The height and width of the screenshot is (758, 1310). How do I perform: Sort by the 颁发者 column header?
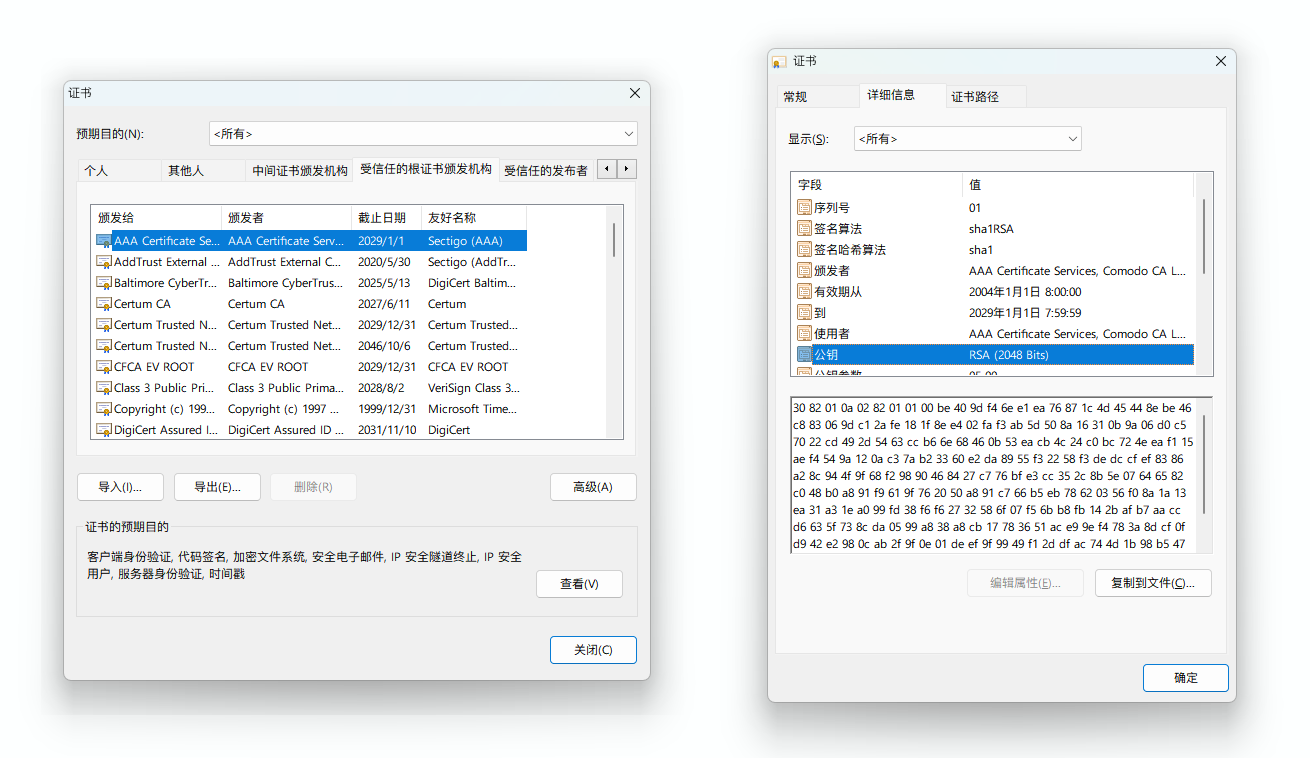(286, 217)
